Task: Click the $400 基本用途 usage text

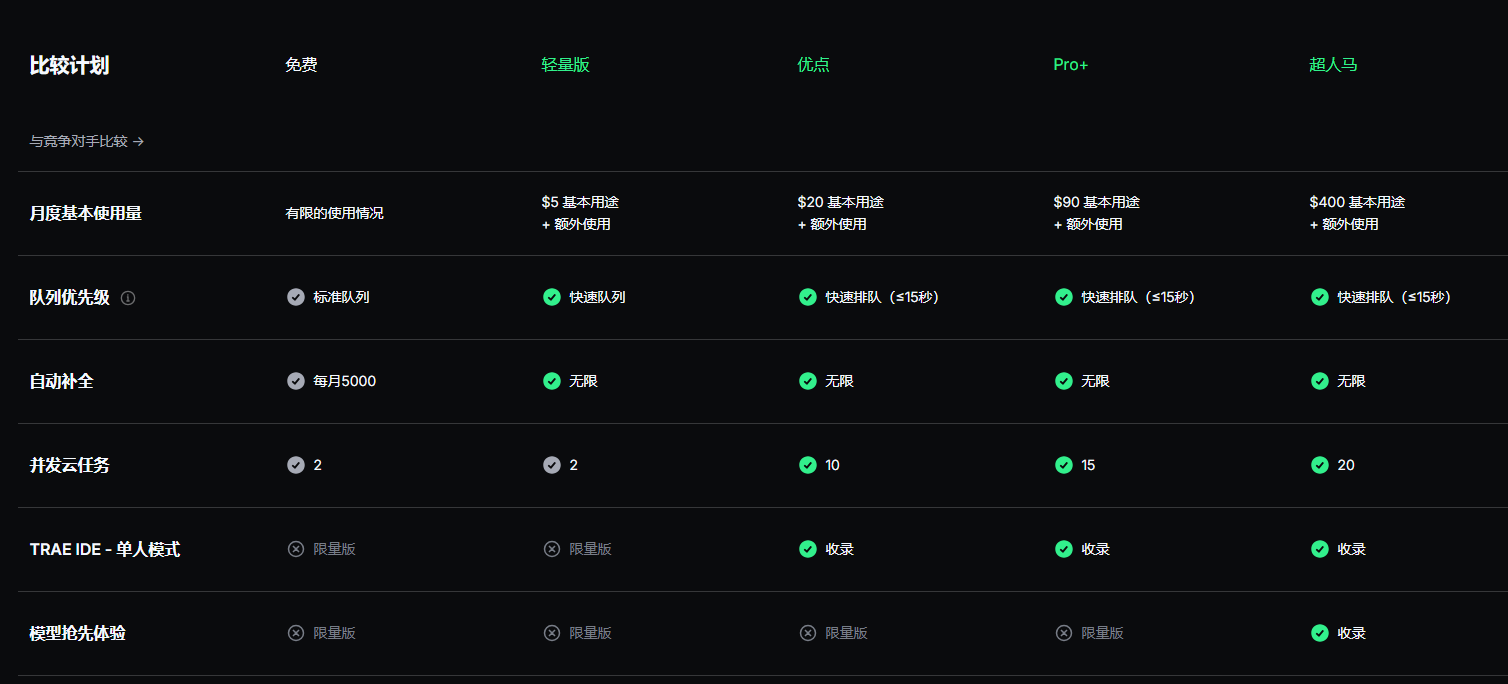Action: click(1357, 202)
